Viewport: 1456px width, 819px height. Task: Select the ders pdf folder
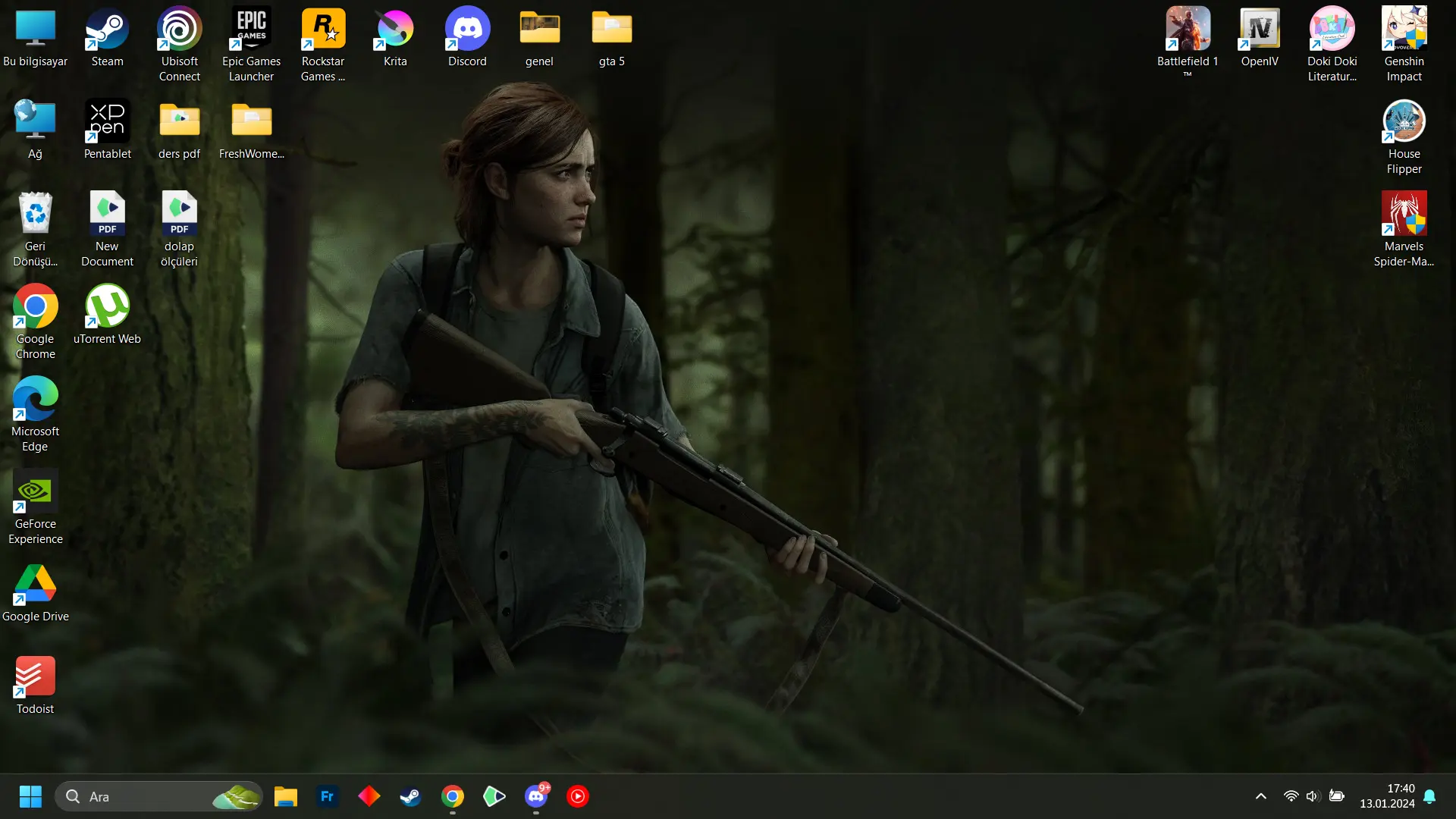point(179,130)
